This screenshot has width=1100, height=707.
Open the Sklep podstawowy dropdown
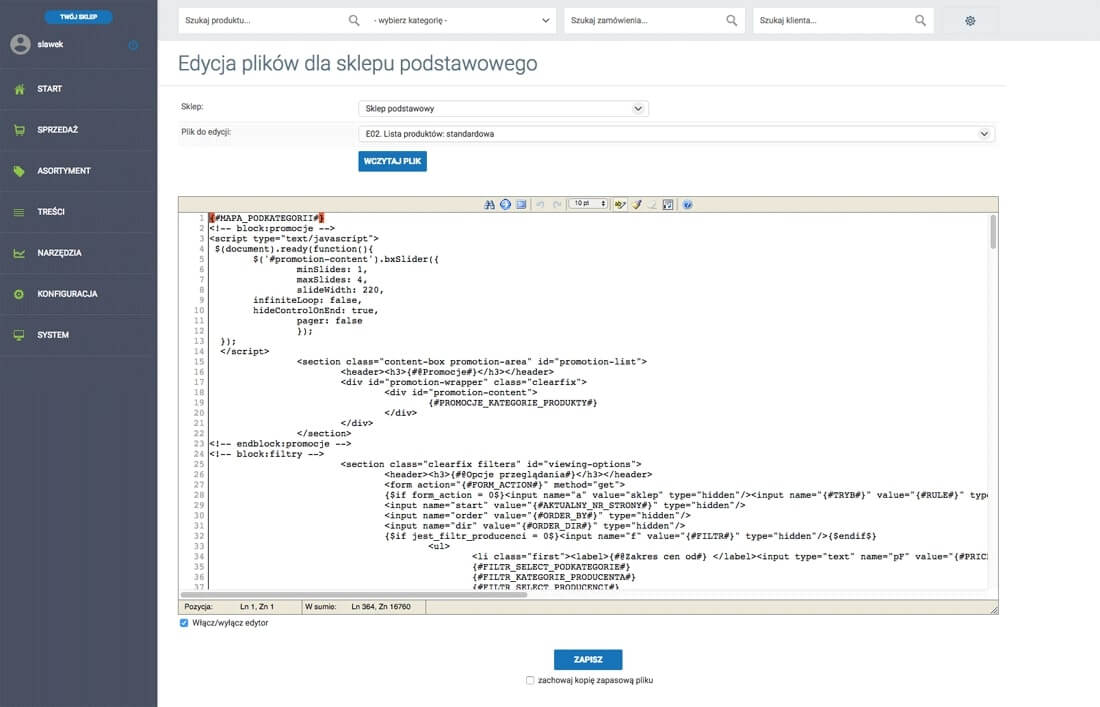click(503, 109)
